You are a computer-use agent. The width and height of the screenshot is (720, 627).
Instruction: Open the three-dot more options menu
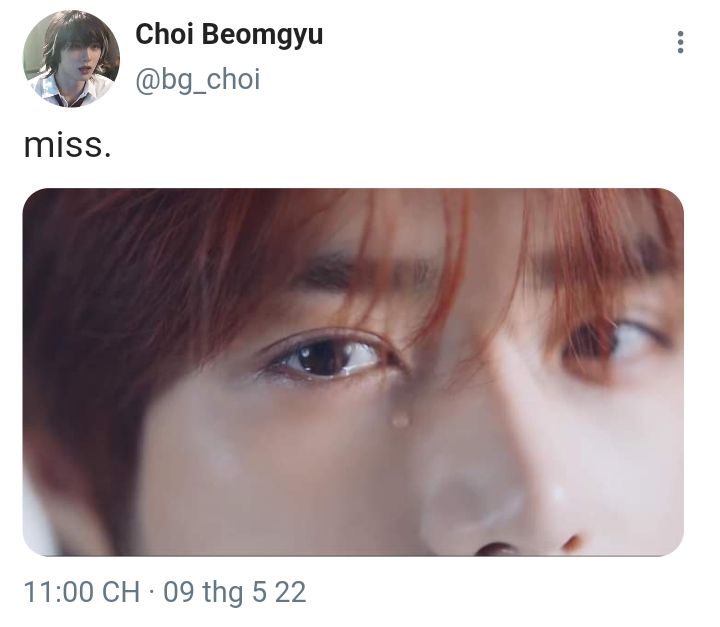pos(680,42)
